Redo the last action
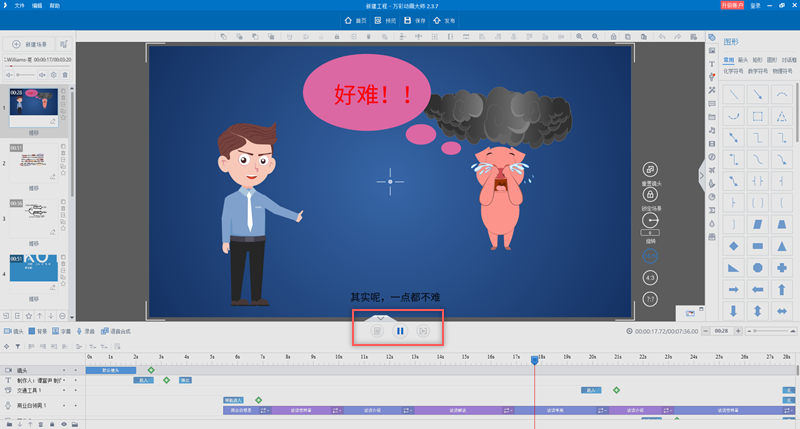This screenshot has height=429, width=800. [x=678, y=37]
